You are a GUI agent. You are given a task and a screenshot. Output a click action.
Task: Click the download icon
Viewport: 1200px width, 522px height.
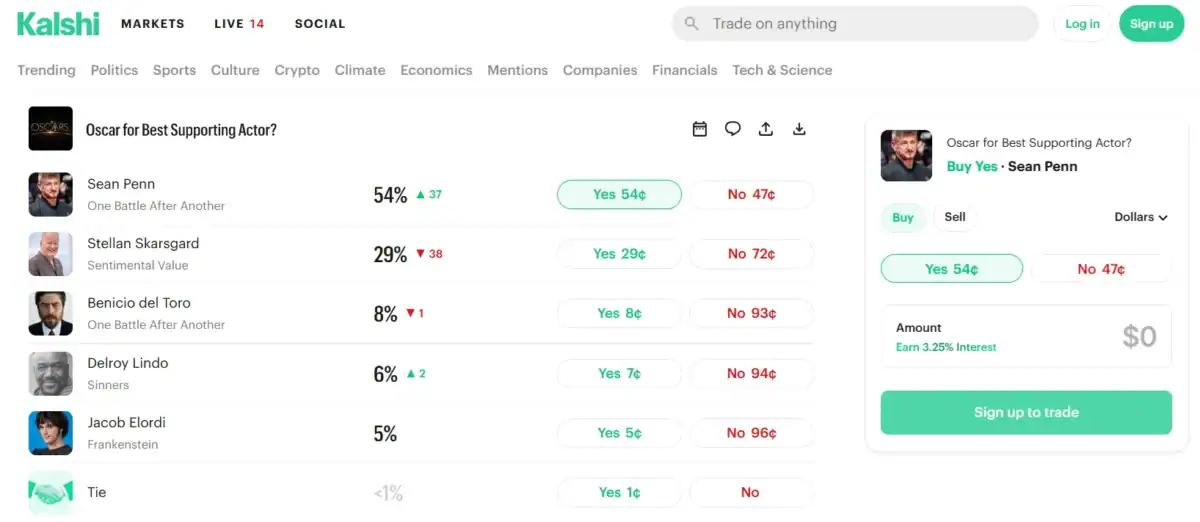coord(799,129)
